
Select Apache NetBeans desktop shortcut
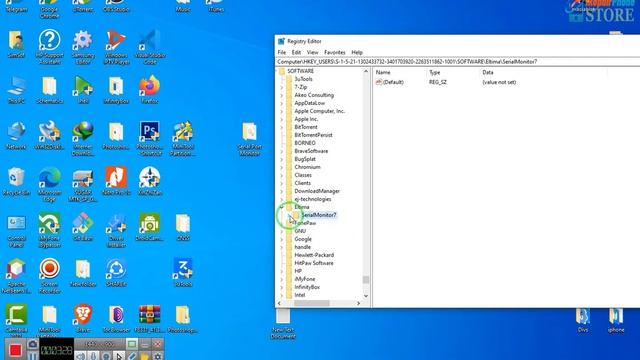point(16,276)
